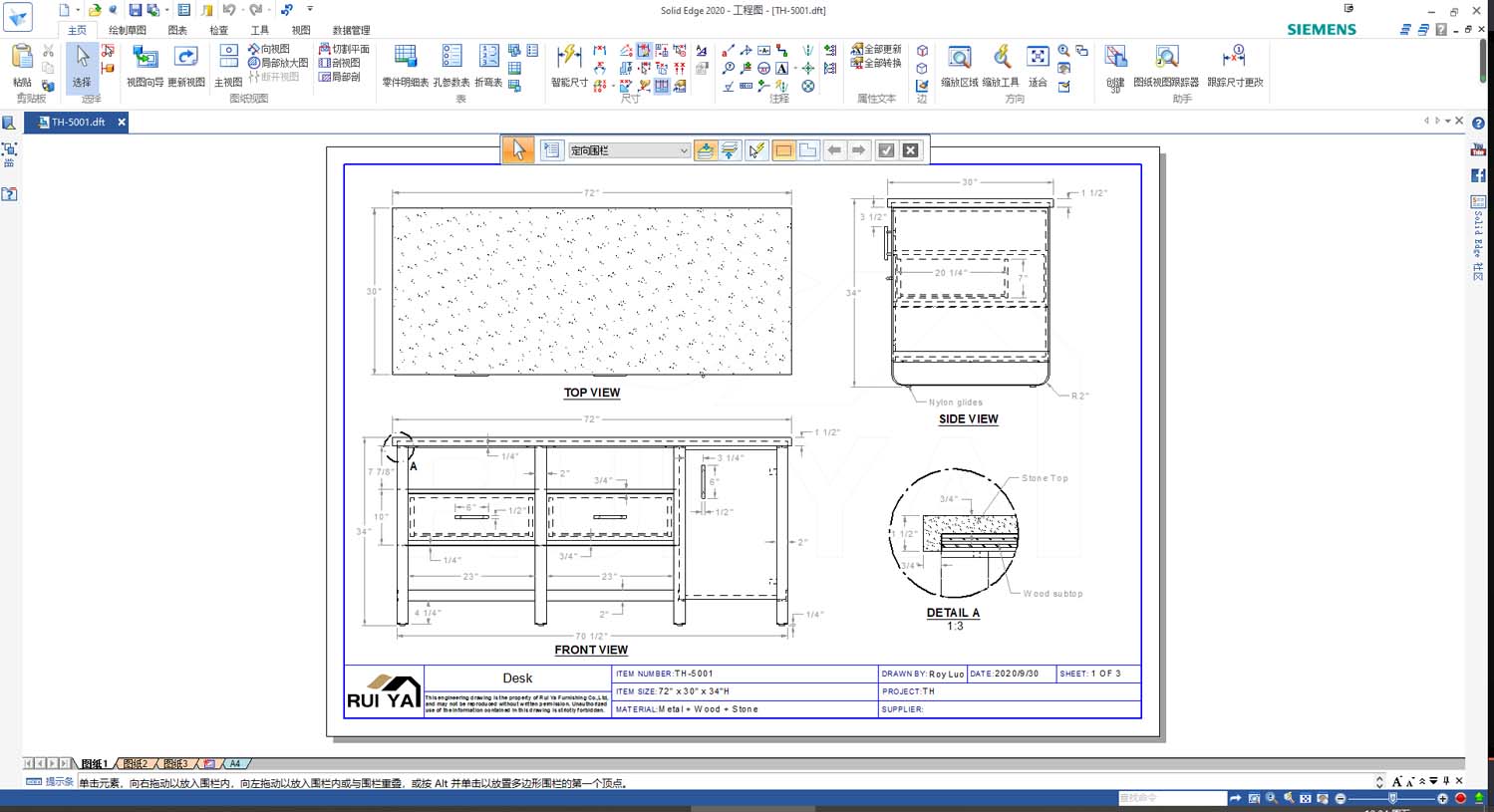This screenshot has width=1494, height=812.
Task: Adjust the zoom slider in the status bar
Action: (x=1392, y=798)
